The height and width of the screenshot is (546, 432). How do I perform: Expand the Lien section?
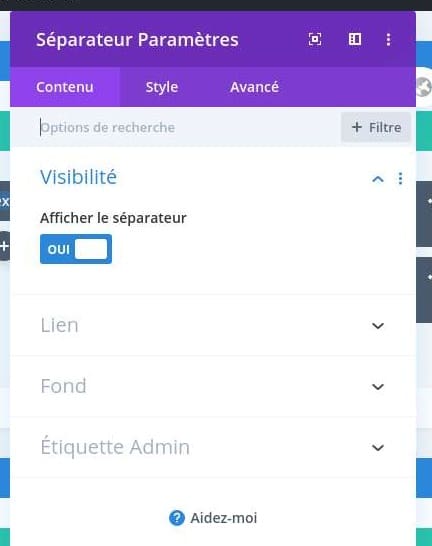[213, 326]
